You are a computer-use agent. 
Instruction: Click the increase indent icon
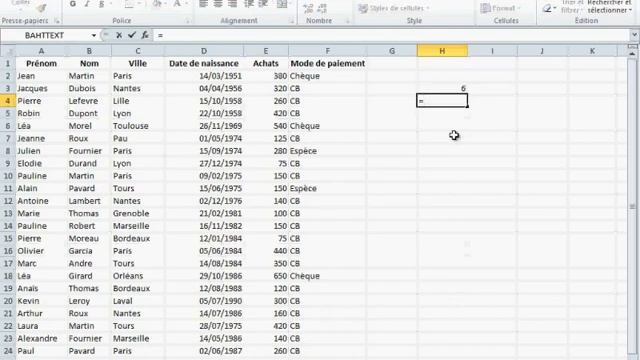click(263, 4)
